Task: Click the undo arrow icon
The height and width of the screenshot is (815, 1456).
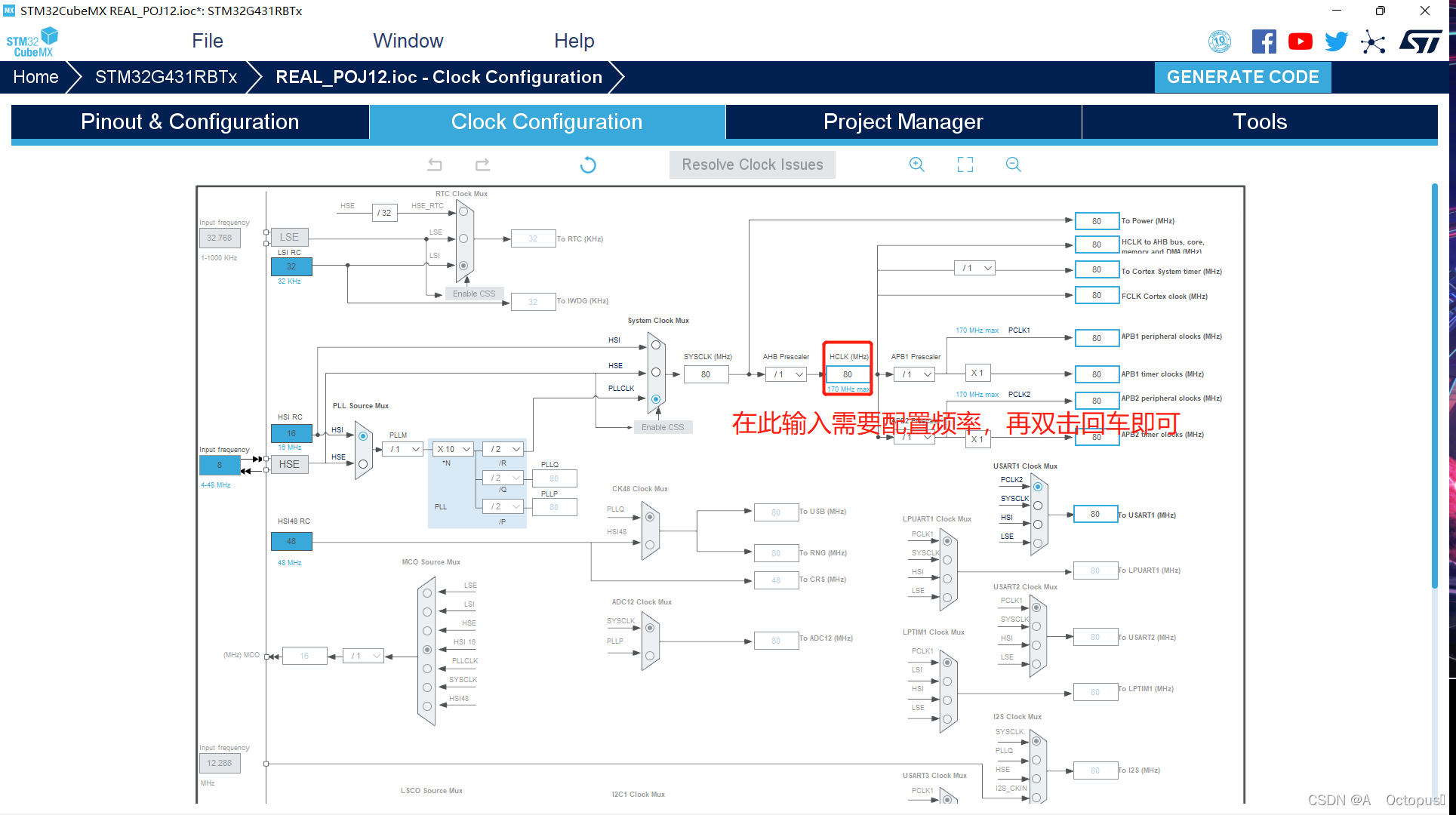Action: [435, 165]
